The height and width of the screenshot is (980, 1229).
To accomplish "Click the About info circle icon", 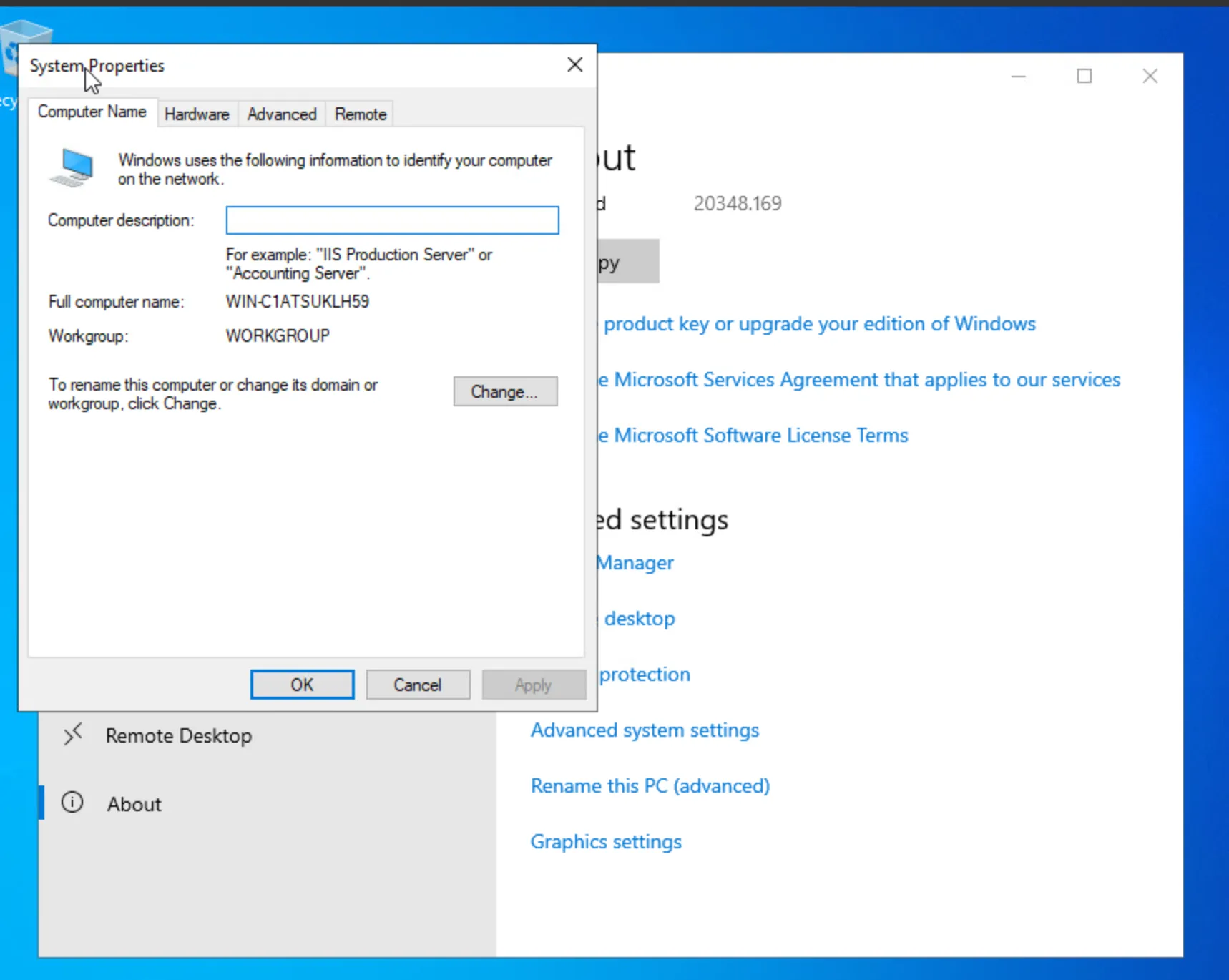I will tap(72, 803).
